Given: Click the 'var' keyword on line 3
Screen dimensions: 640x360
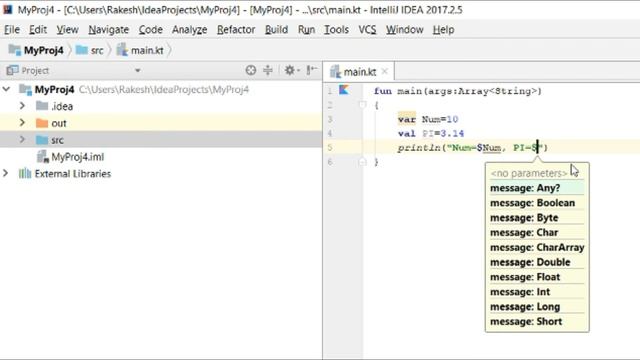Looking at the screenshot, I should (407, 119).
